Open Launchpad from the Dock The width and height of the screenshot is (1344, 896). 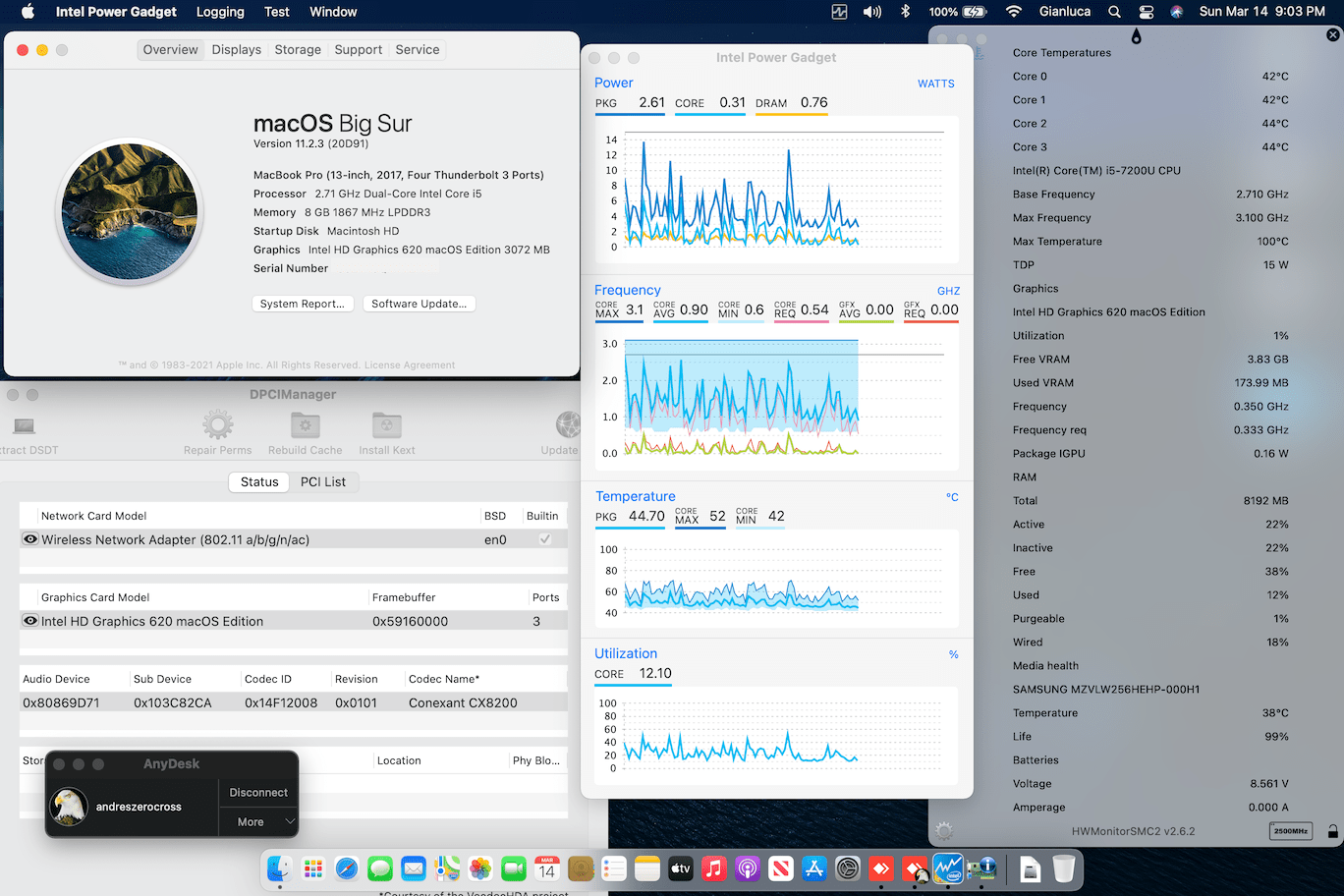click(313, 868)
